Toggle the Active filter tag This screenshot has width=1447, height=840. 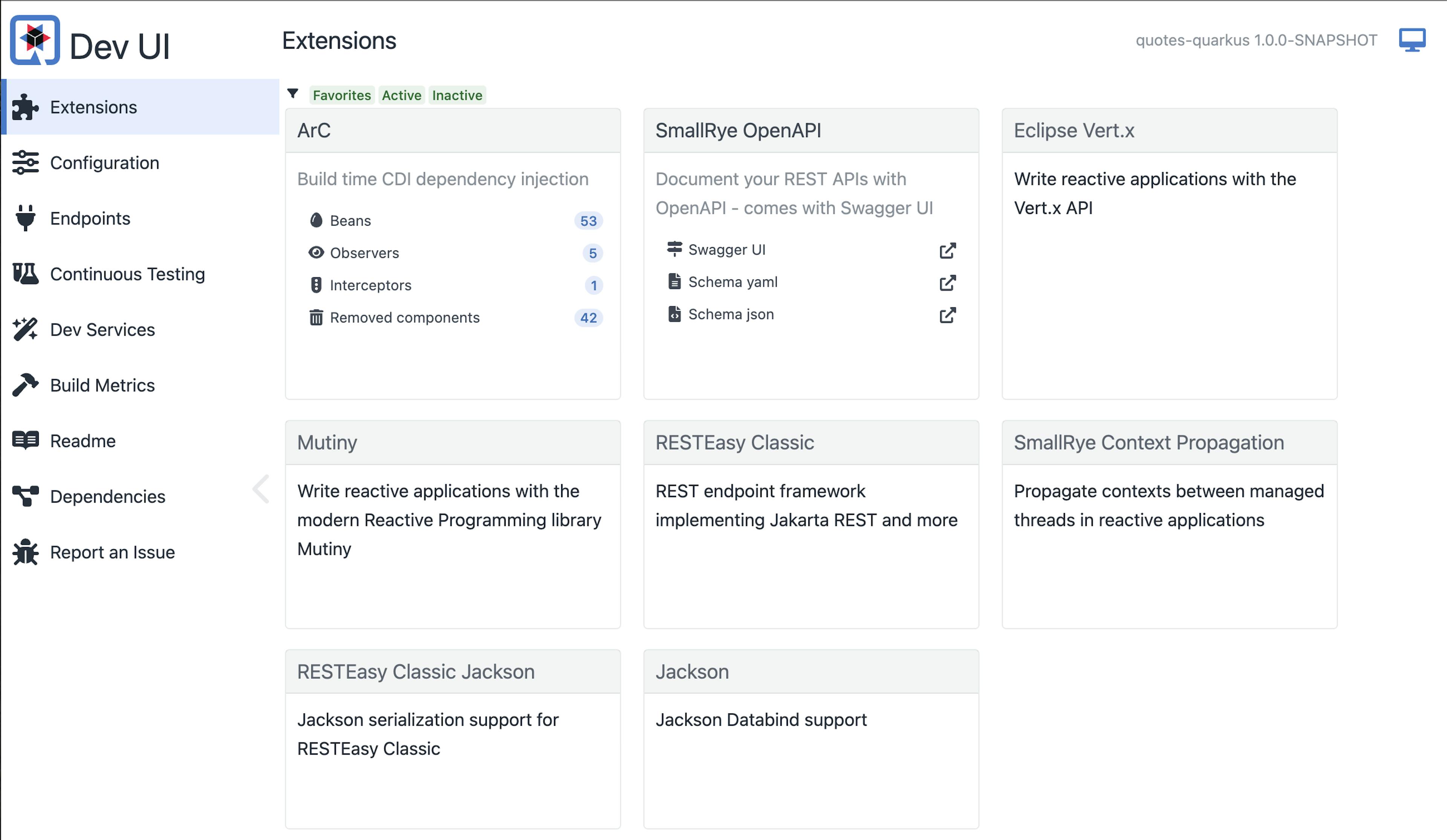pyautogui.click(x=401, y=95)
